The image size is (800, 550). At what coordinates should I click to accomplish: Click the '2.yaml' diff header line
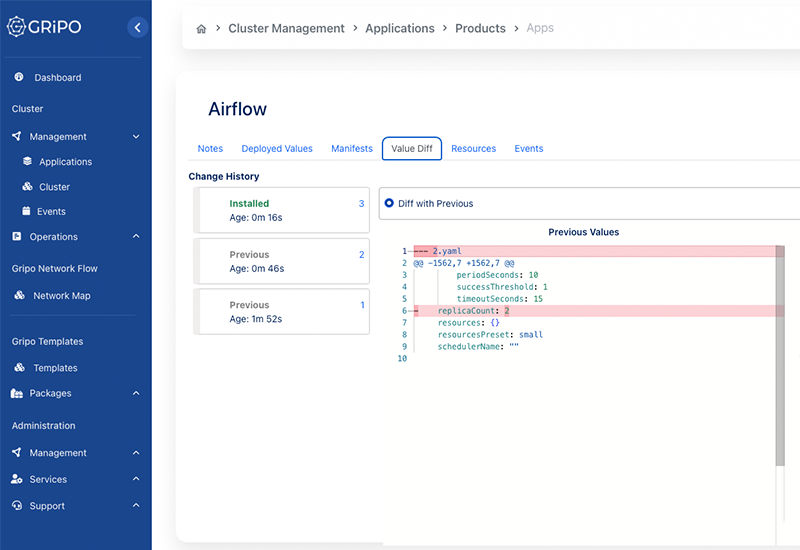pyautogui.click(x=594, y=251)
